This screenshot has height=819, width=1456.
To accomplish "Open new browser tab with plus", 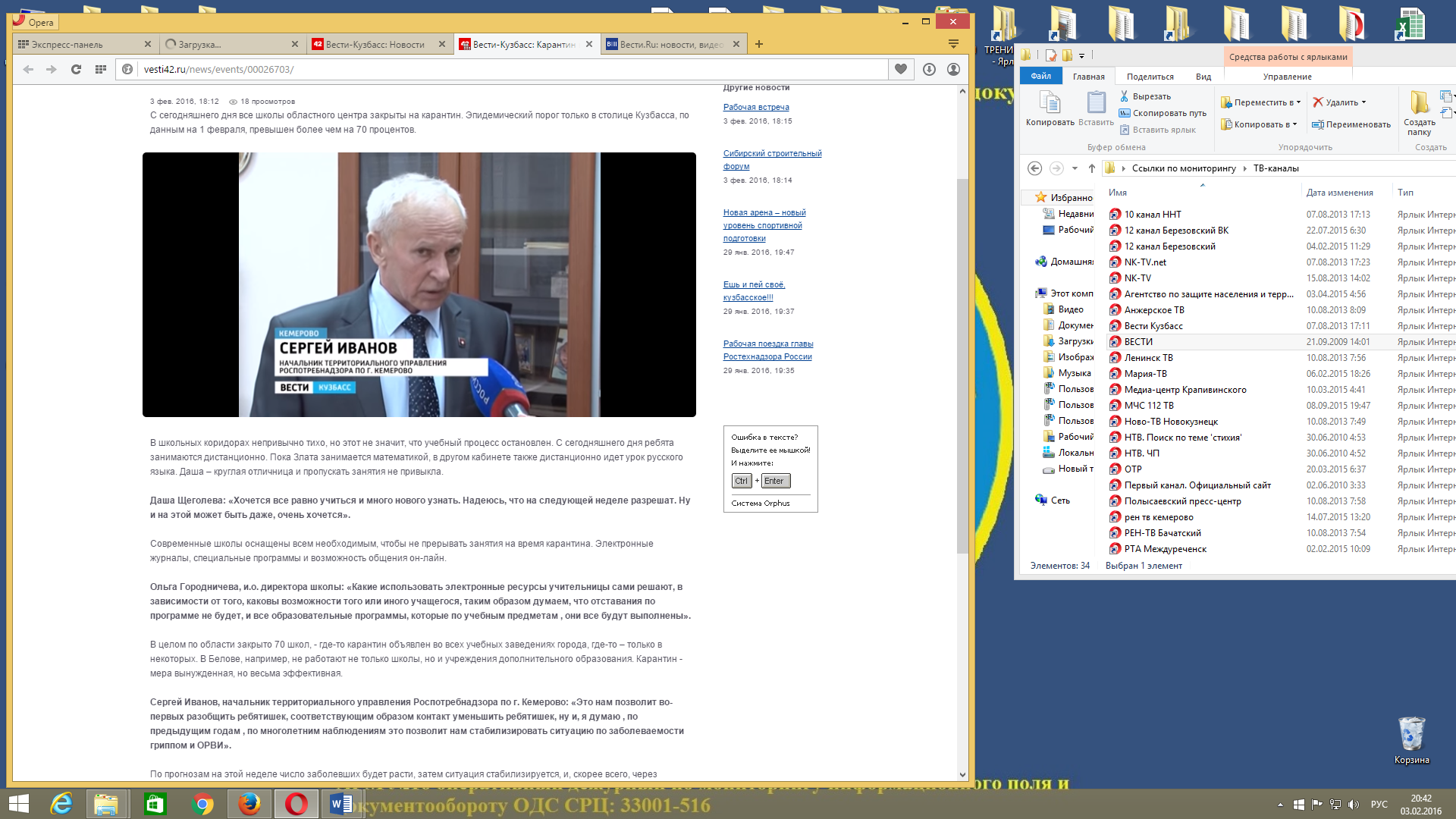I will (759, 44).
